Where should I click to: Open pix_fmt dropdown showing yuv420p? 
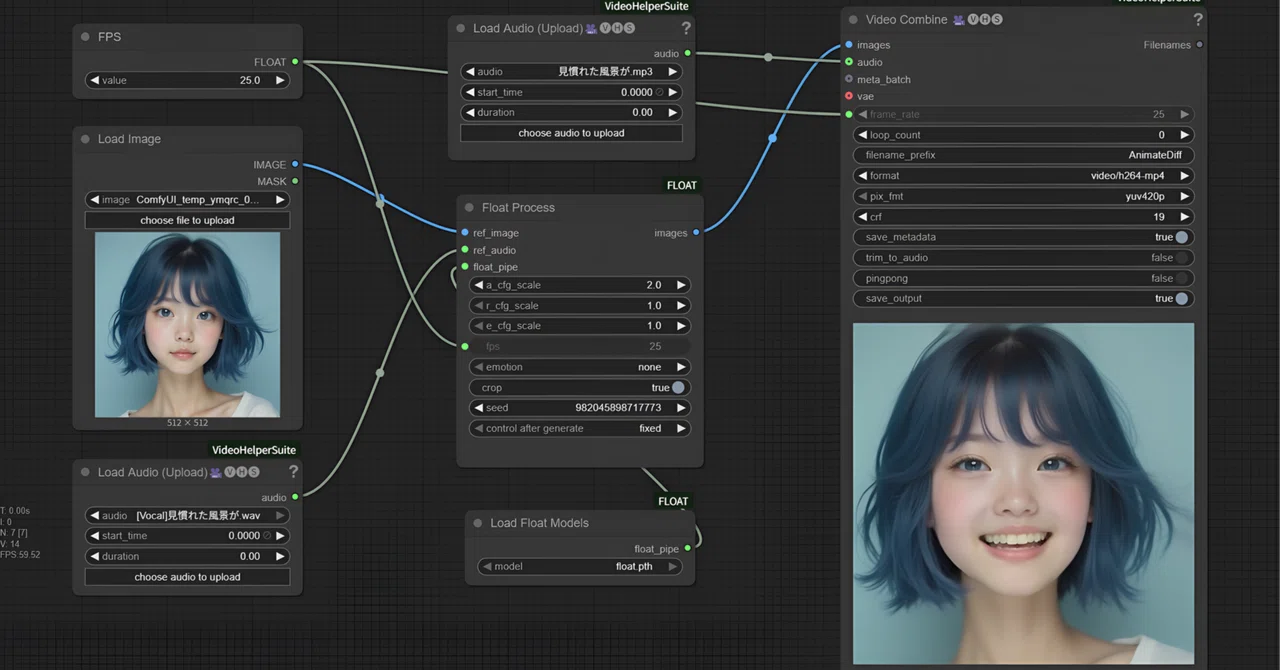[1023, 196]
